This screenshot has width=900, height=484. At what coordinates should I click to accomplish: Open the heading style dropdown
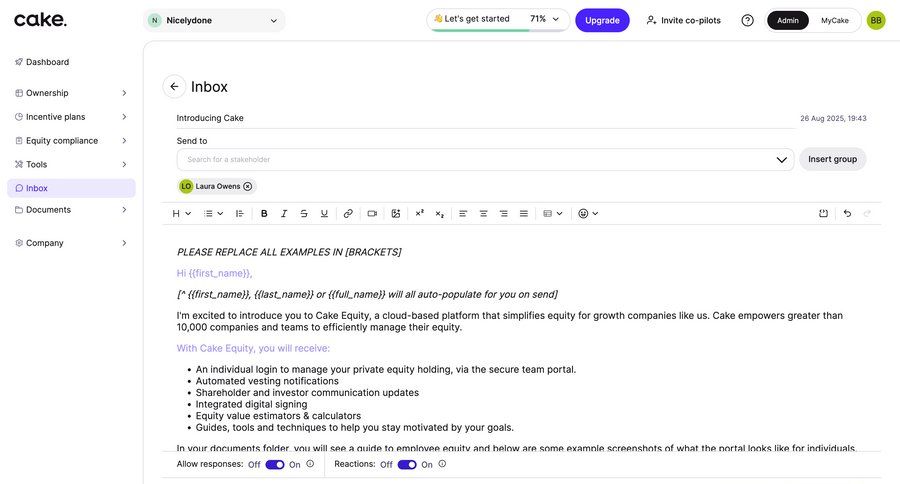182,213
